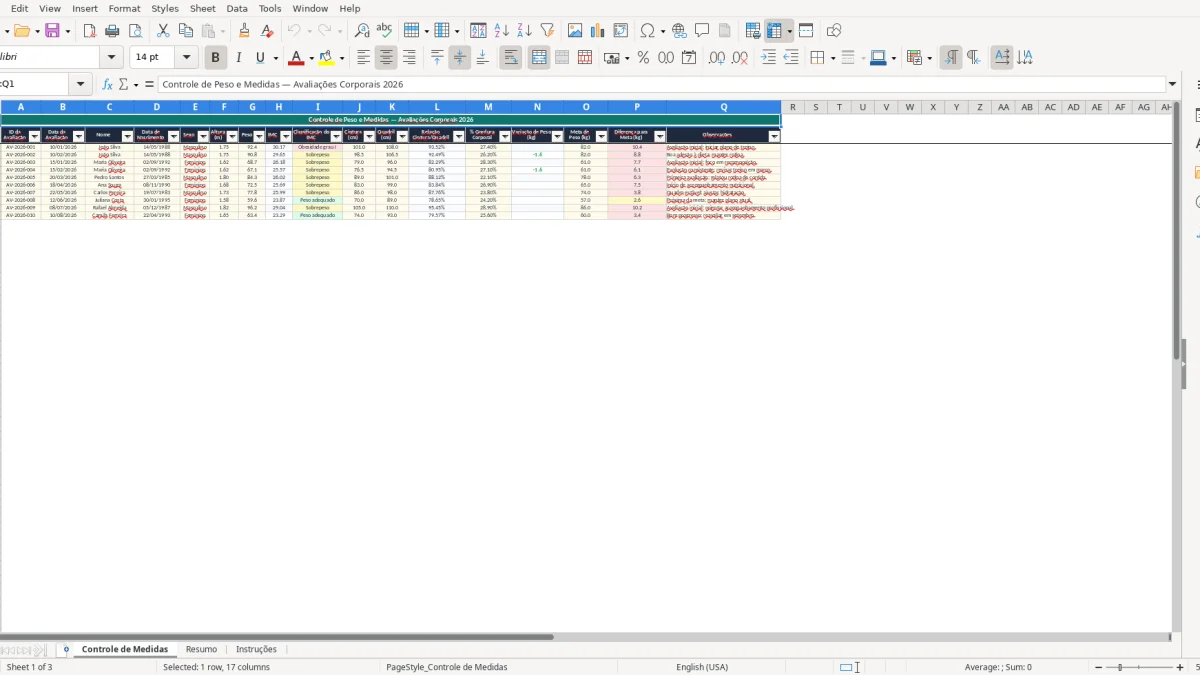1200x675 pixels.
Task: Switch to the Resumo sheet tab
Action: (x=201, y=649)
